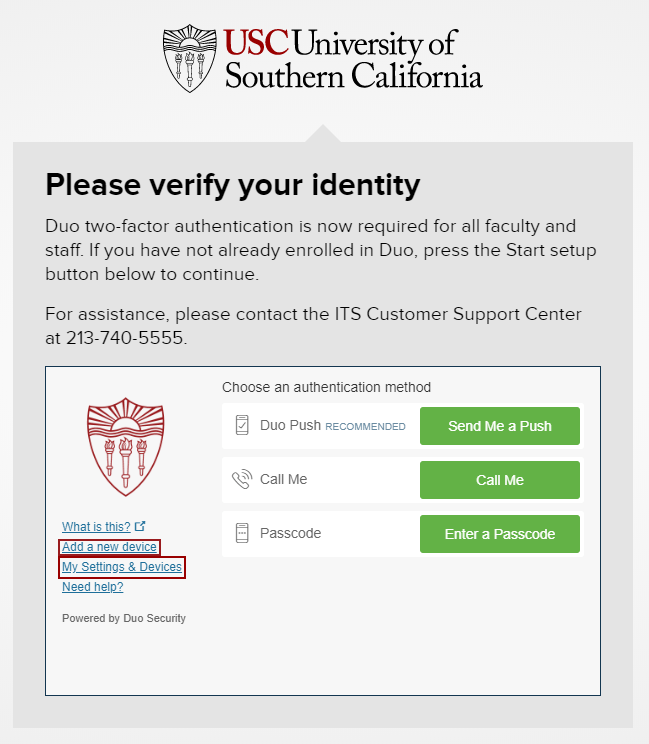
Task: Click the Passcode device icon
Action: [x=241, y=533]
